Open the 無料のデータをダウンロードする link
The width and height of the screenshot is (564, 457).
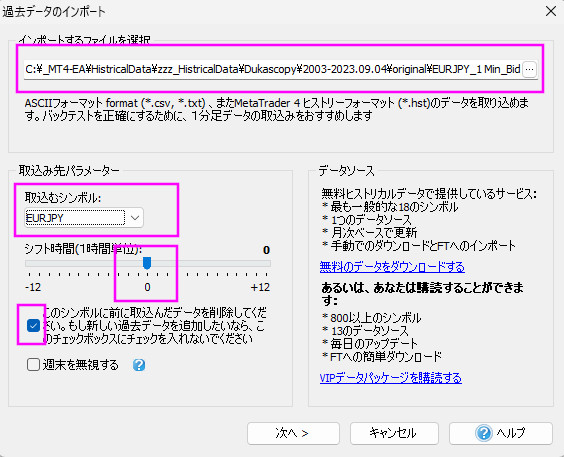392,267
